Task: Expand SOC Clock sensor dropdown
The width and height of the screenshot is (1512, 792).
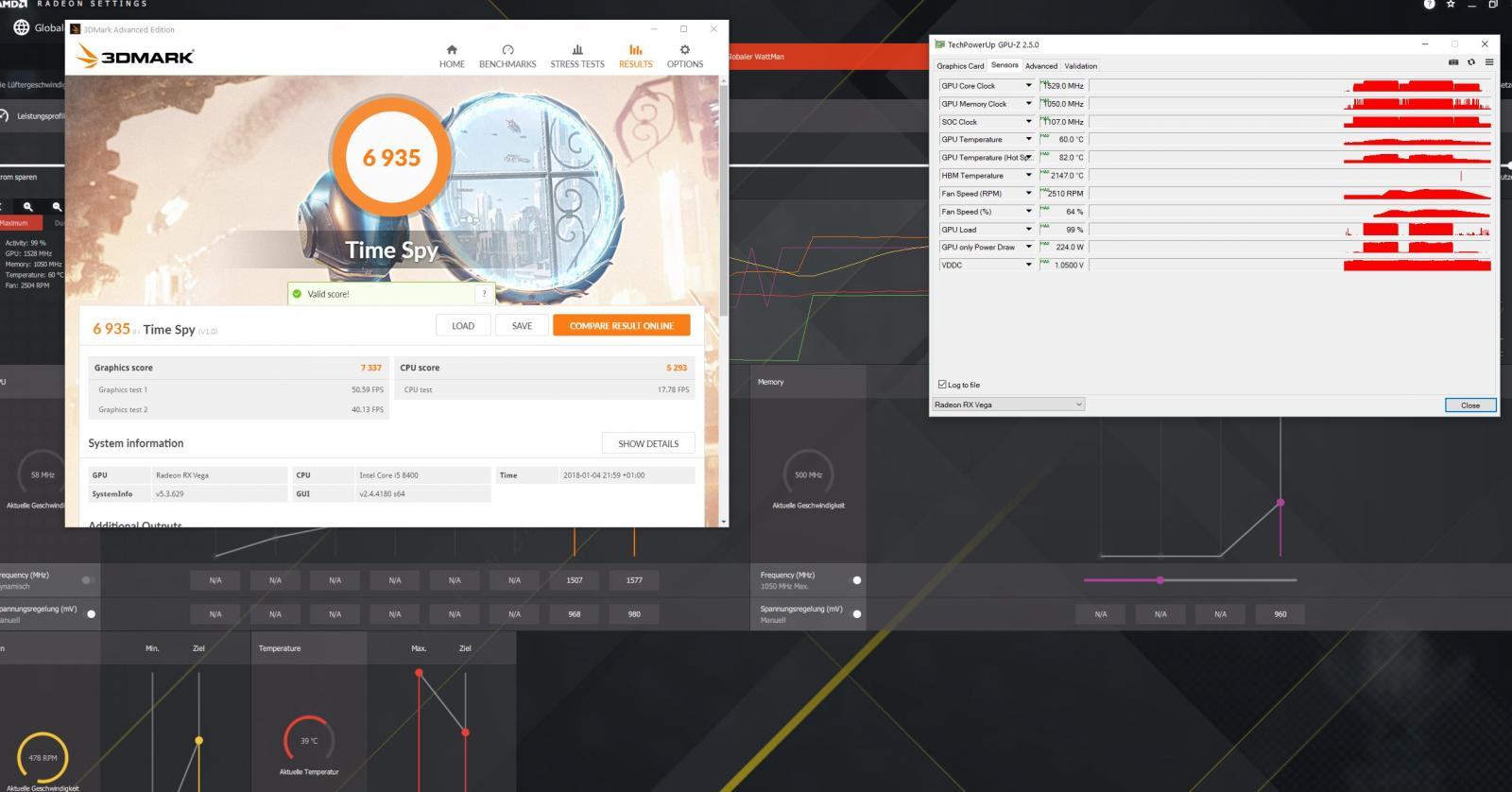Action: pos(1029,122)
